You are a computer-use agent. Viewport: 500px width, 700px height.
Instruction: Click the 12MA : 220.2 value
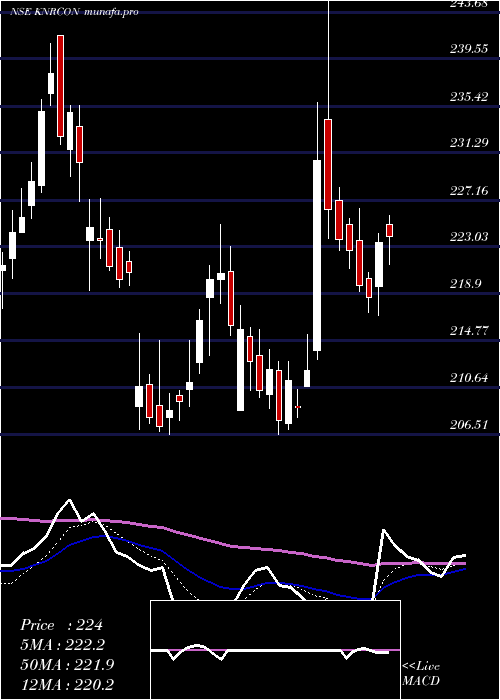67,684
